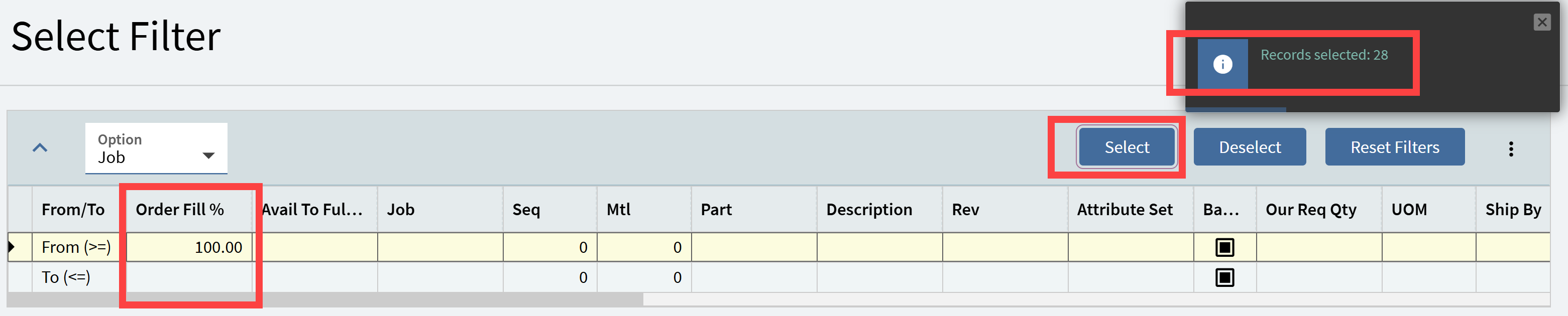The height and width of the screenshot is (316, 1568).
Task: Click the Select button
Action: (x=1126, y=147)
